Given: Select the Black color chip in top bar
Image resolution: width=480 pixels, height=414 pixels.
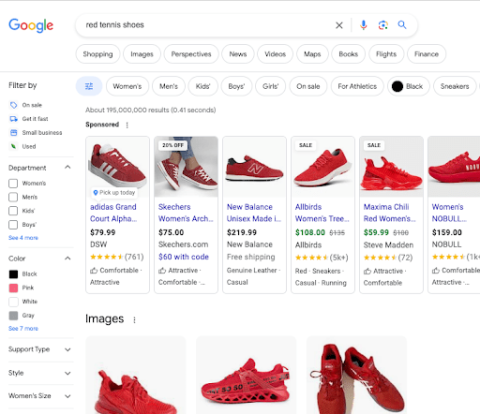Looking at the screenshot, I should 408,86.
